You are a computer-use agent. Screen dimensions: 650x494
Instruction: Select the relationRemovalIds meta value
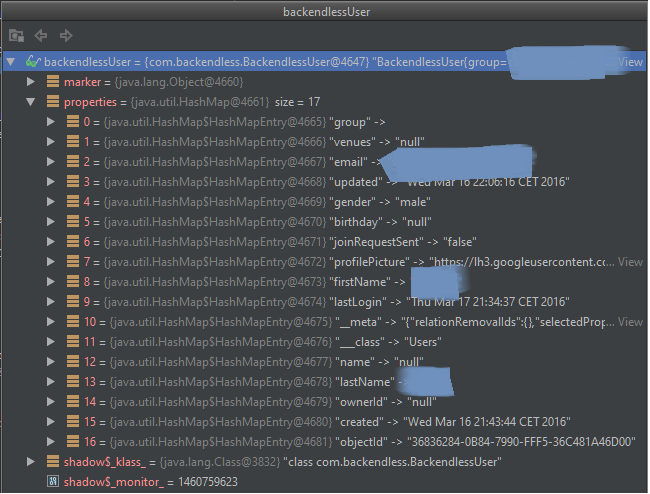pyautogui.click(x=508, y=322)
